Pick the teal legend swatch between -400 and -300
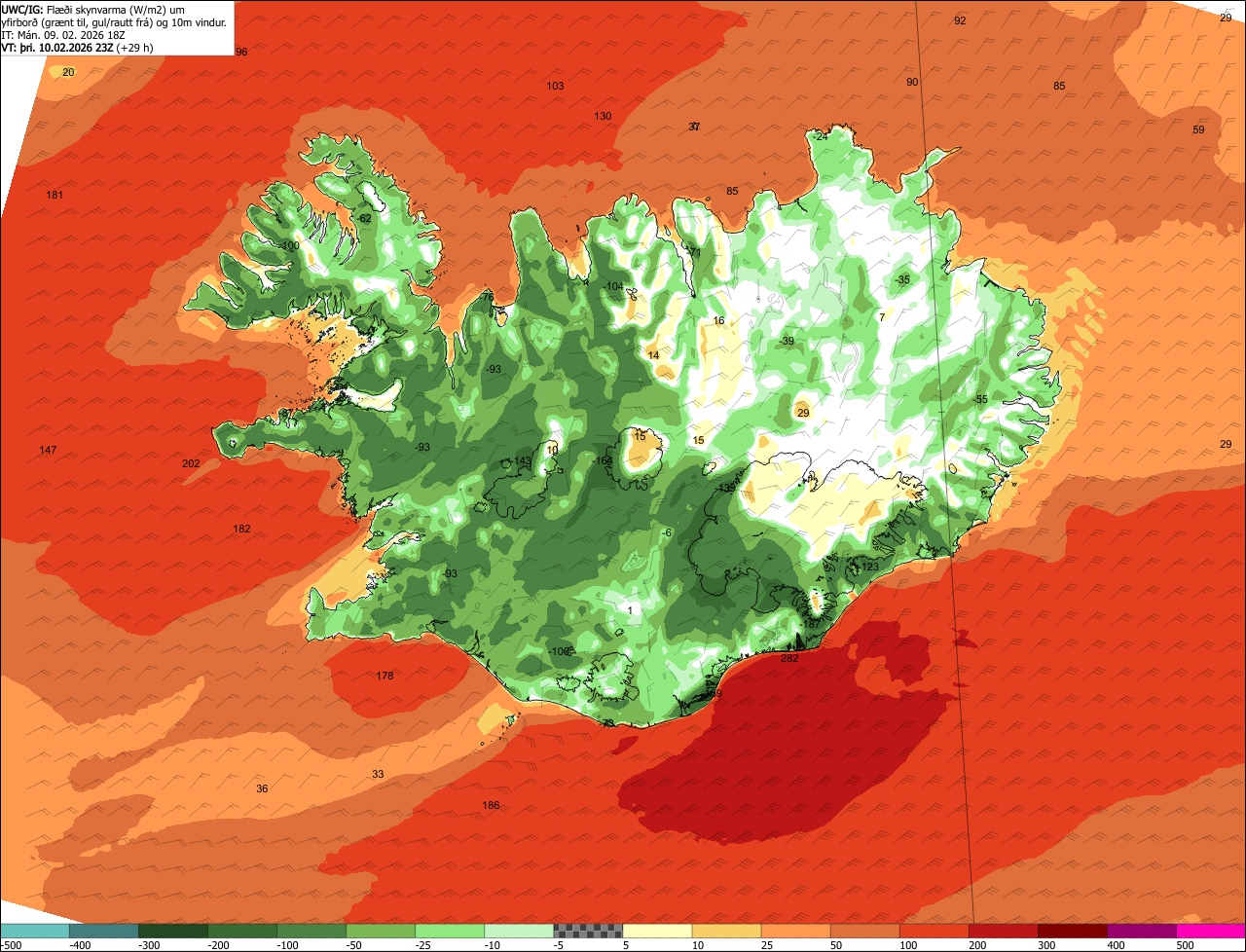This screenshot has height=952, width=1246. coord(103,931)
